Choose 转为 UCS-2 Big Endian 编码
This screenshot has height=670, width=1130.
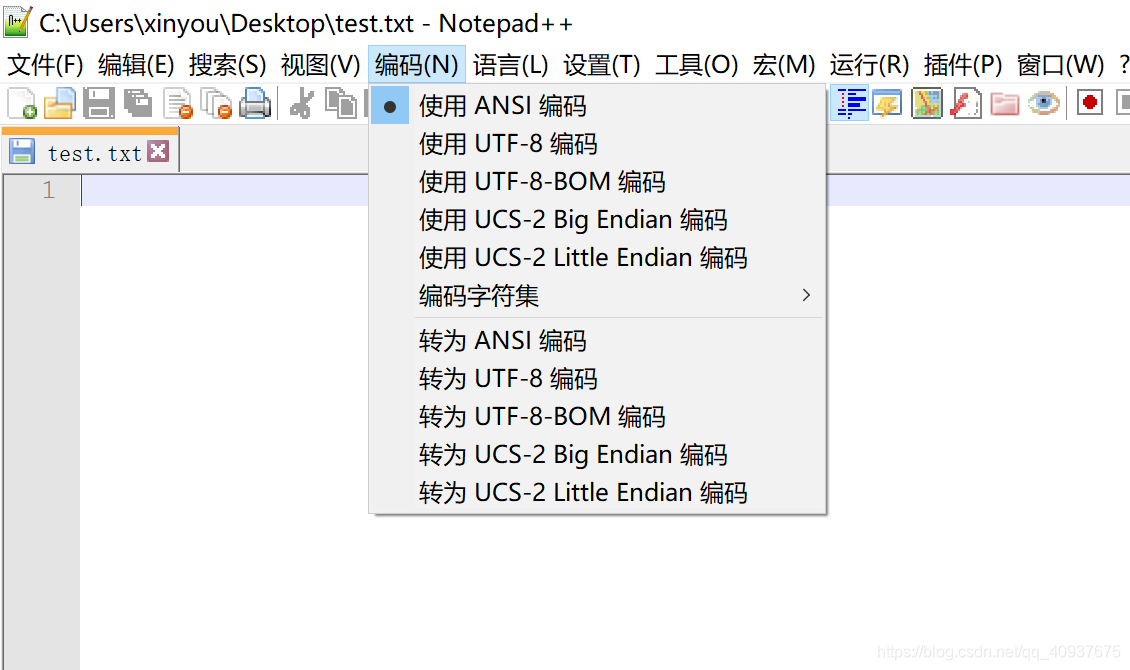coord(597,455)
